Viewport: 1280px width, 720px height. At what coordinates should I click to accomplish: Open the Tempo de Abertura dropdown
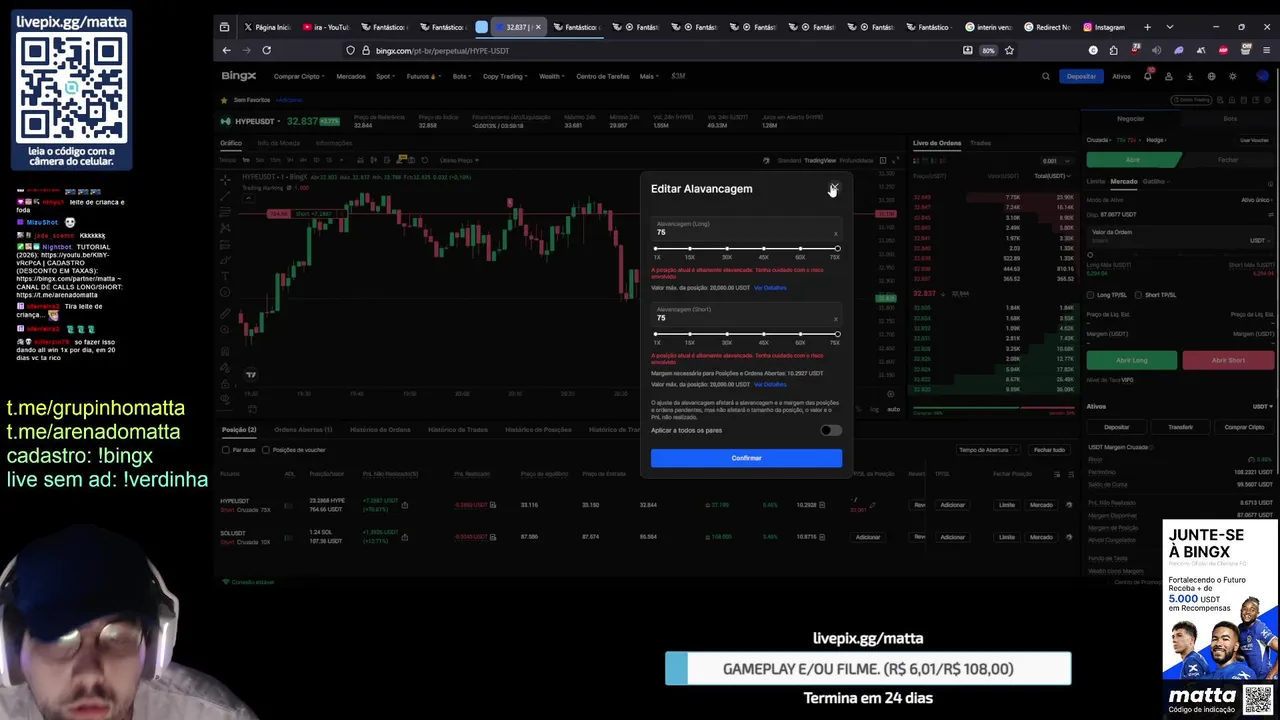(986, 450)
